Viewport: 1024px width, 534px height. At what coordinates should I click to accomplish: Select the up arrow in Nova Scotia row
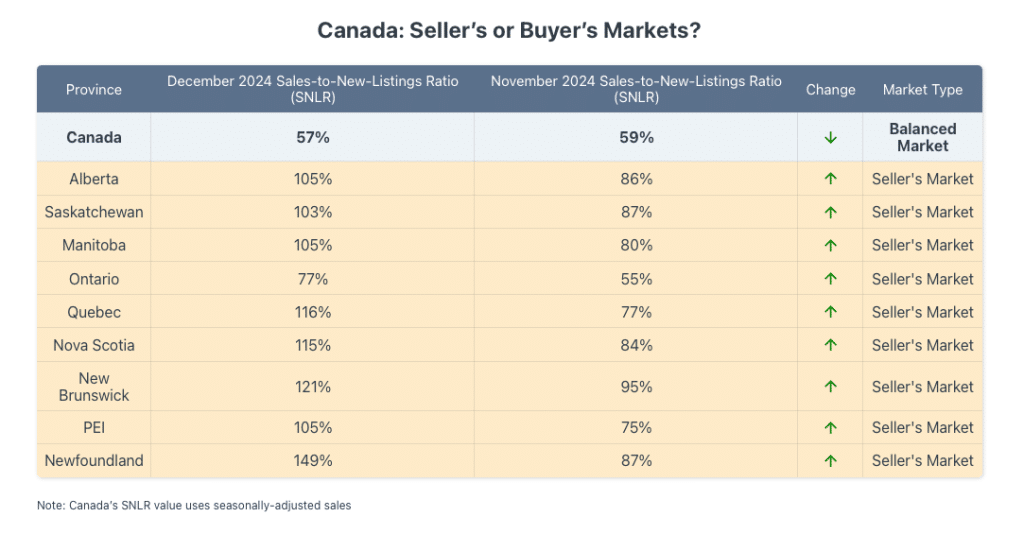(830, 345)
